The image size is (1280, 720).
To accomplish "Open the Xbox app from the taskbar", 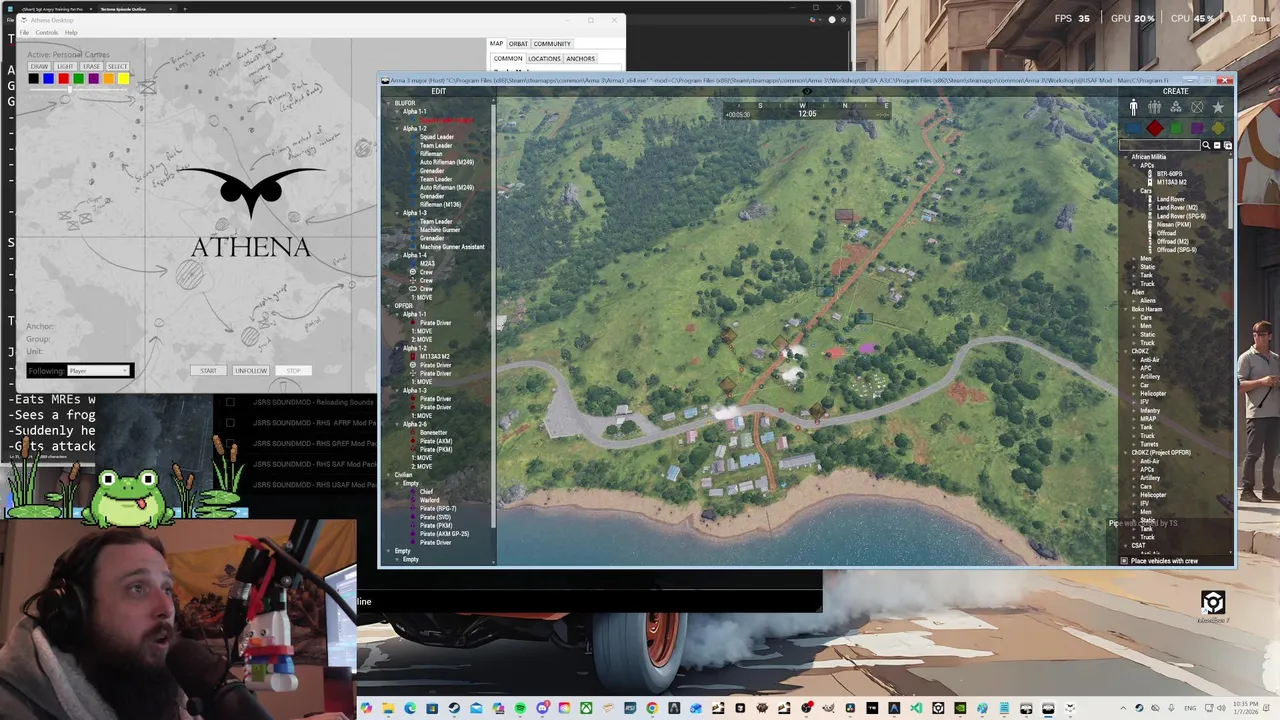I will [x=586, y=708].
